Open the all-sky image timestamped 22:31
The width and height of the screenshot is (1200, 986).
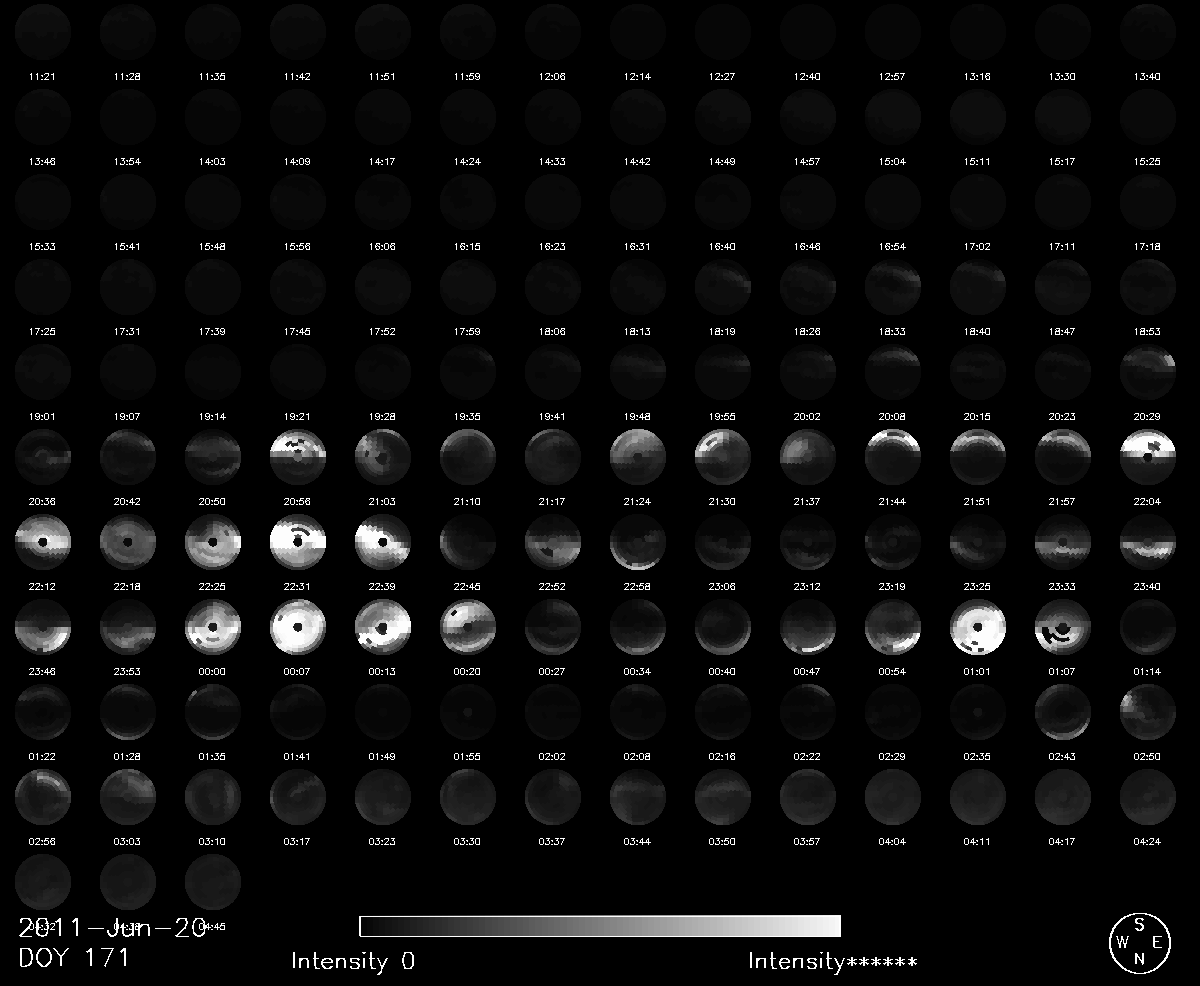tap(298, 541)
